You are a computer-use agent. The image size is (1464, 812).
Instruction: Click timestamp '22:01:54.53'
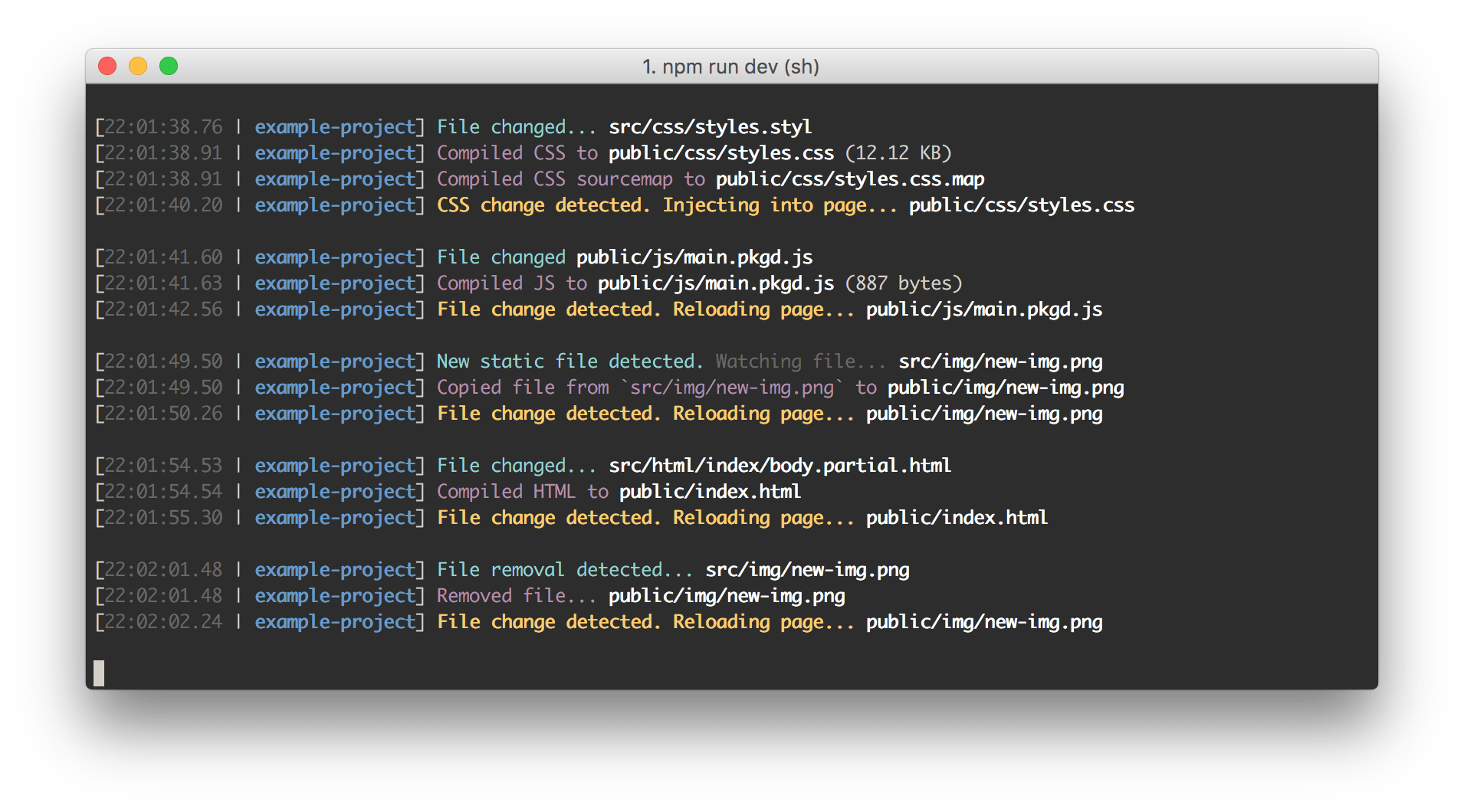tap(163, 466)
